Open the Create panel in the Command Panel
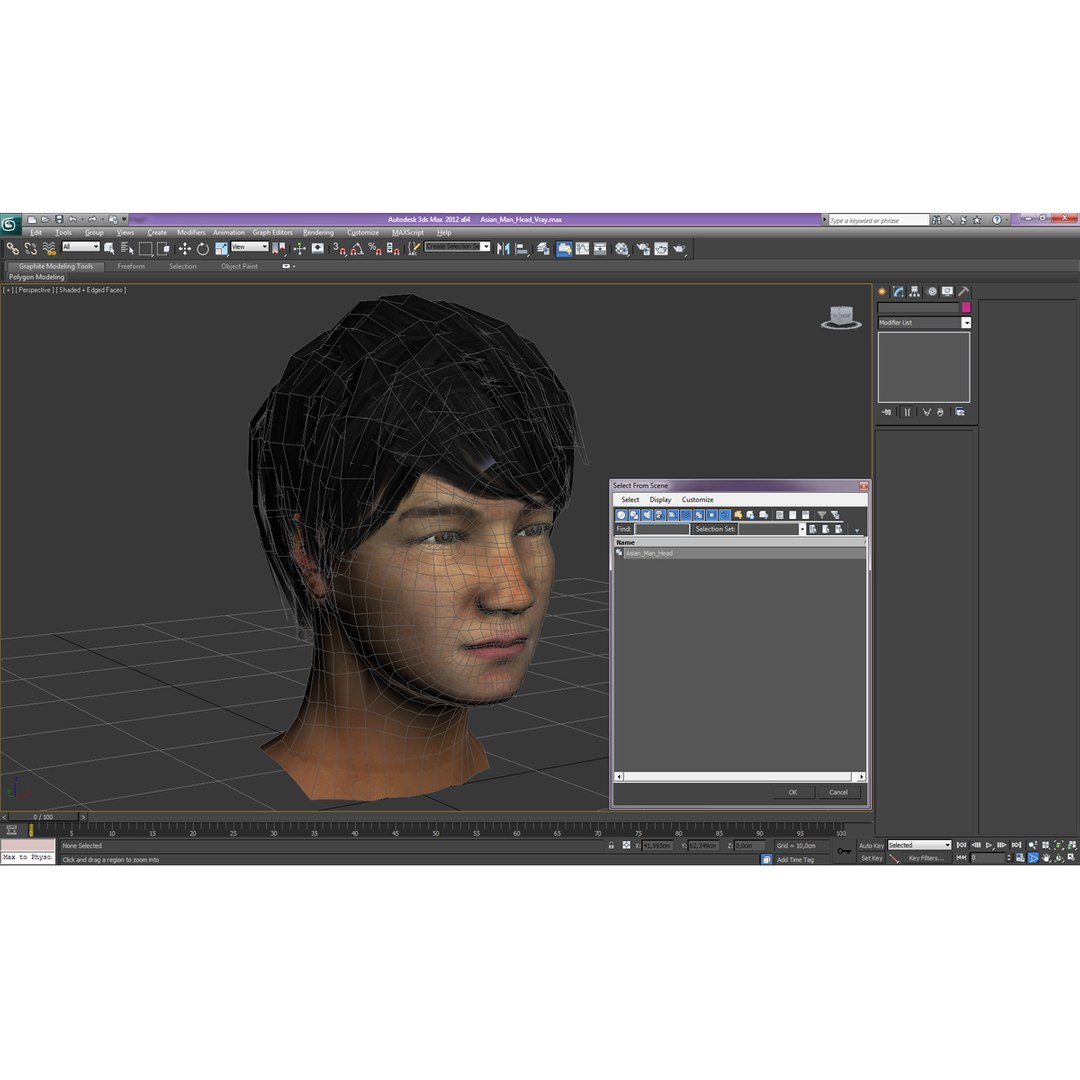Image resolution: width=1080 pixels, height=1080 pixels. (882, 291)
